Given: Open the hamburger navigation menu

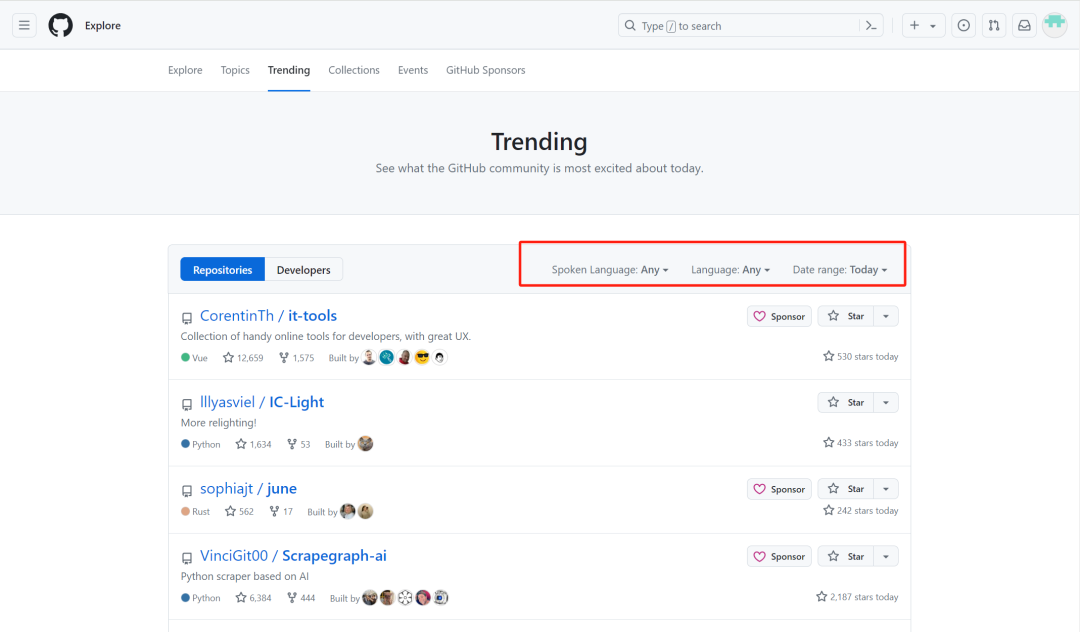Looking at the screenshot, I should pyautogui.click(x=24, y=25).
